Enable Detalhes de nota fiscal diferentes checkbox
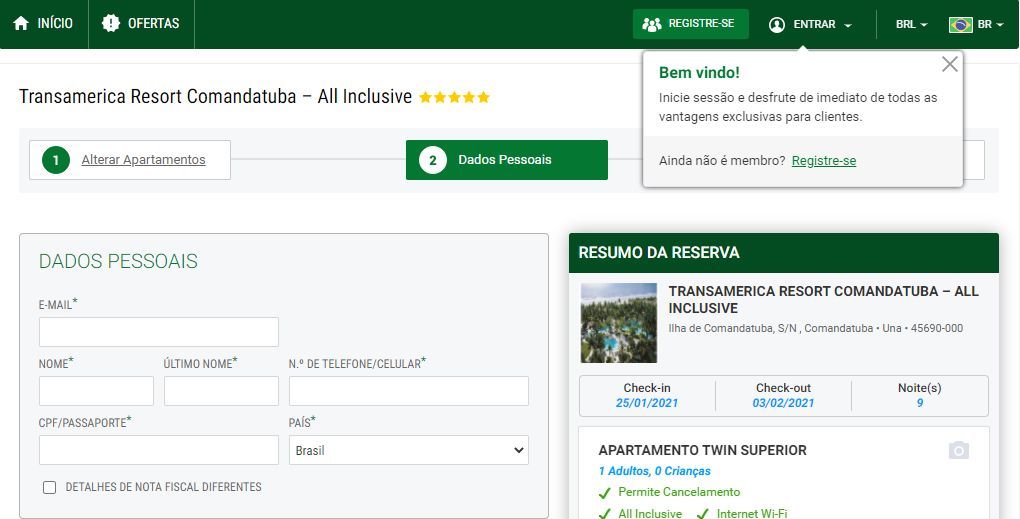 [x=49, y=487]
